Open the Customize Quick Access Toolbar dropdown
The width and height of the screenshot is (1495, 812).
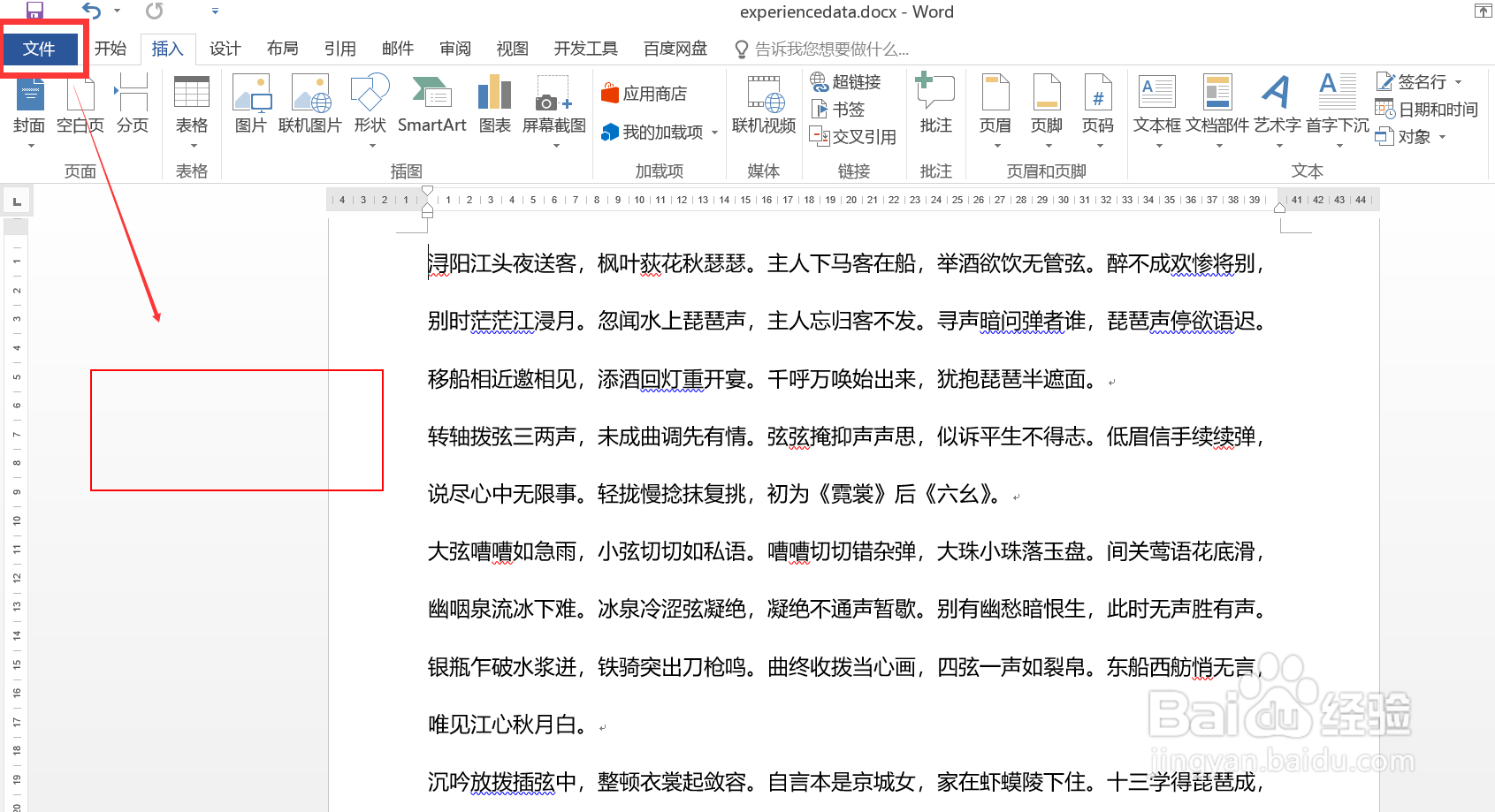[215, 11]
